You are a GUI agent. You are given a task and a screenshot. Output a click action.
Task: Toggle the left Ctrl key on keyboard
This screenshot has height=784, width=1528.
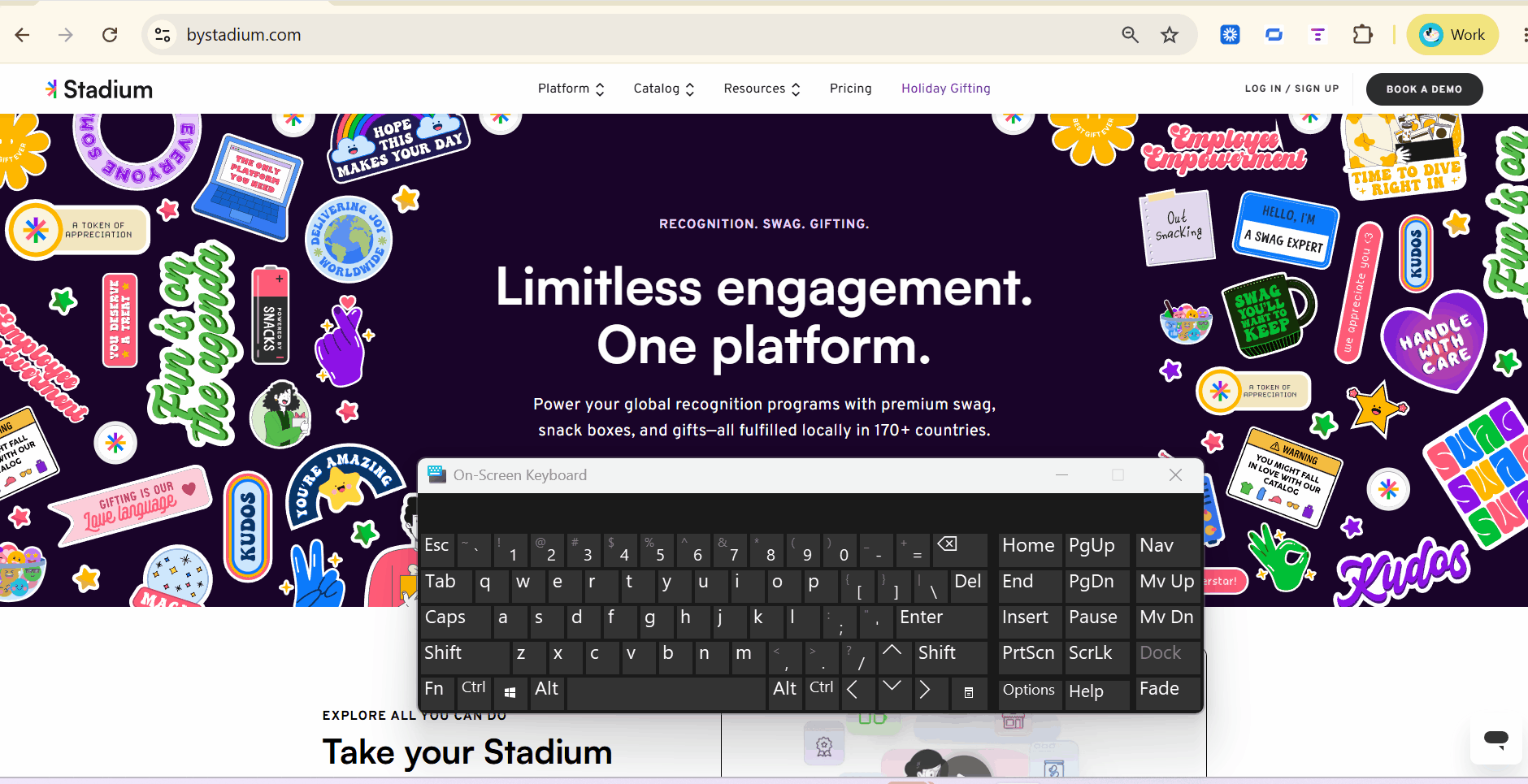coord(474,693)
